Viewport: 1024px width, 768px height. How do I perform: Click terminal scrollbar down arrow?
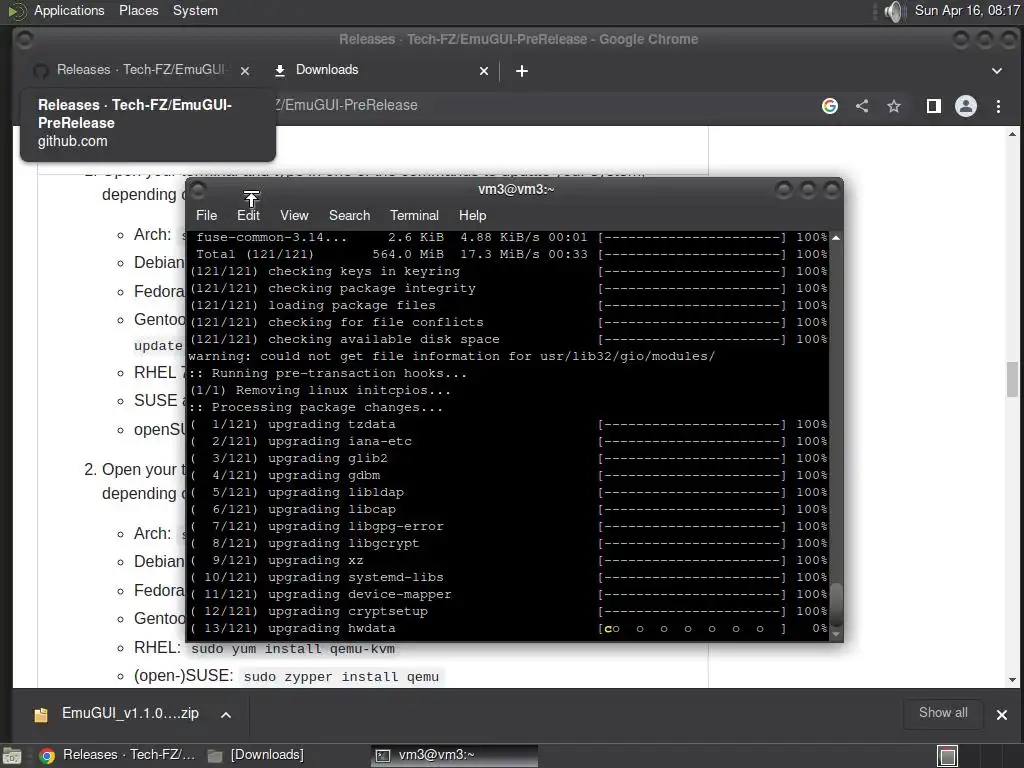tap(835, 633)
